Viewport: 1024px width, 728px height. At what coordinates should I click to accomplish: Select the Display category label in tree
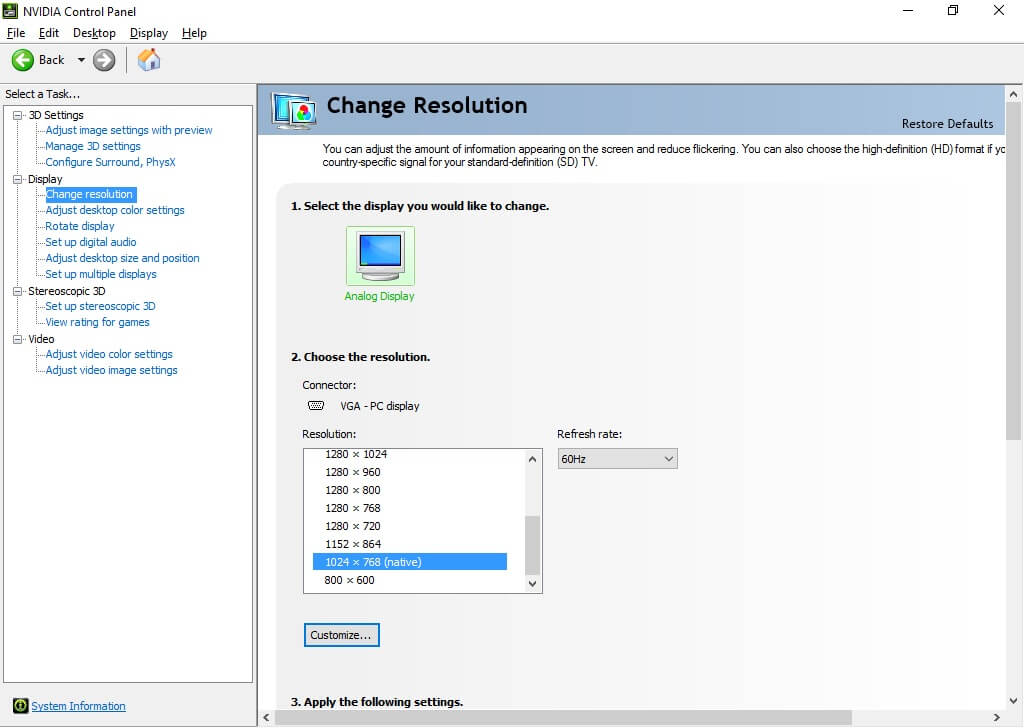[45, 179]
